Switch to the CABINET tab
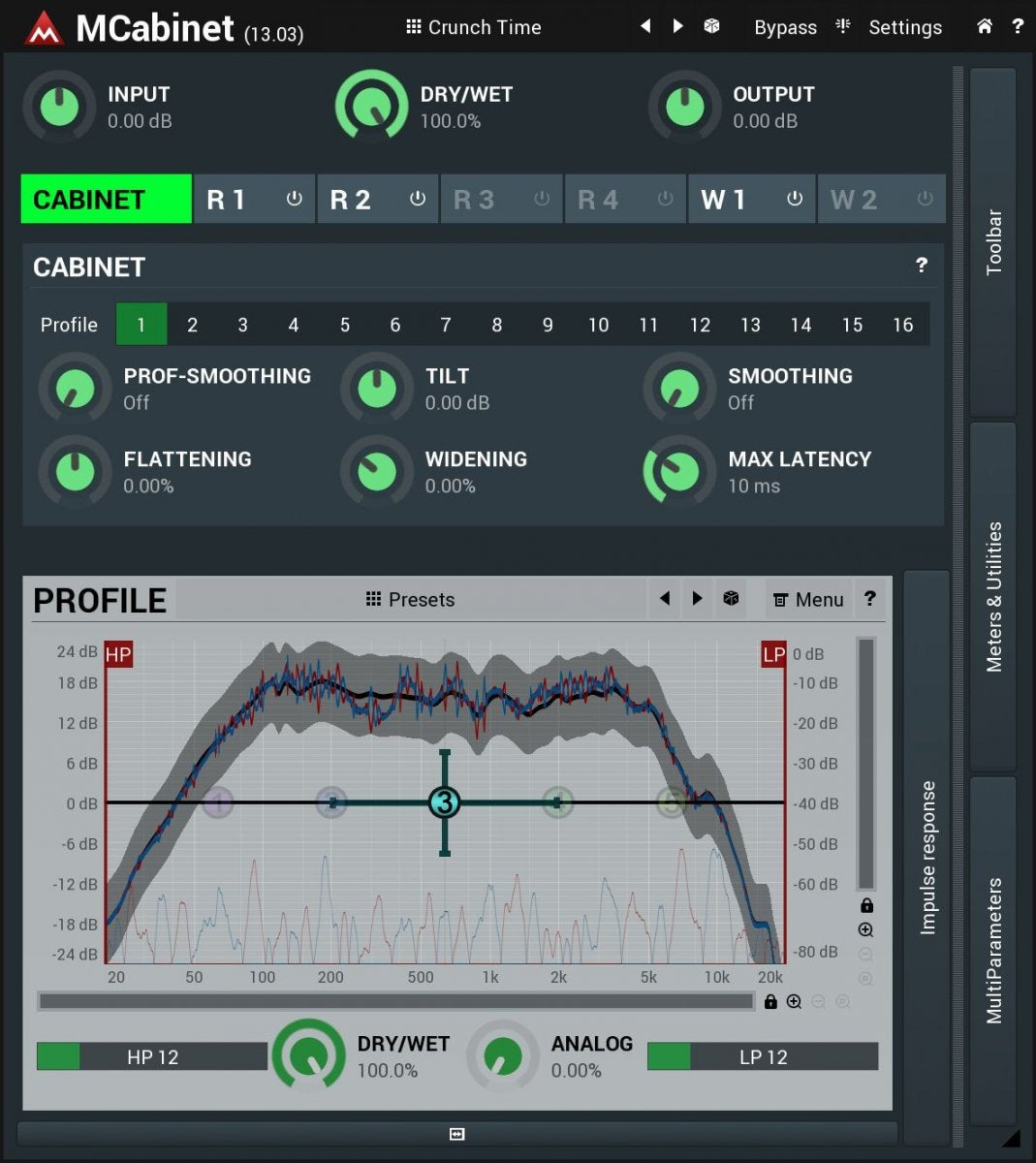 106,199
